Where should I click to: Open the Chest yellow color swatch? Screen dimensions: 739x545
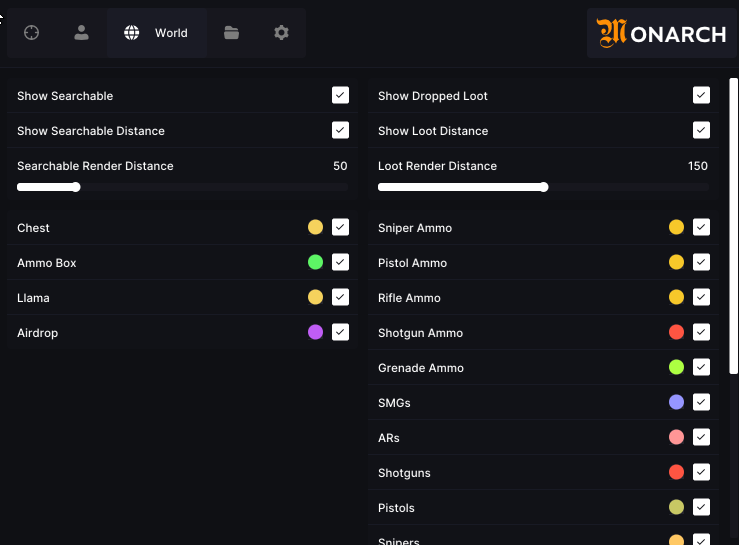click(x=315, y=228)
